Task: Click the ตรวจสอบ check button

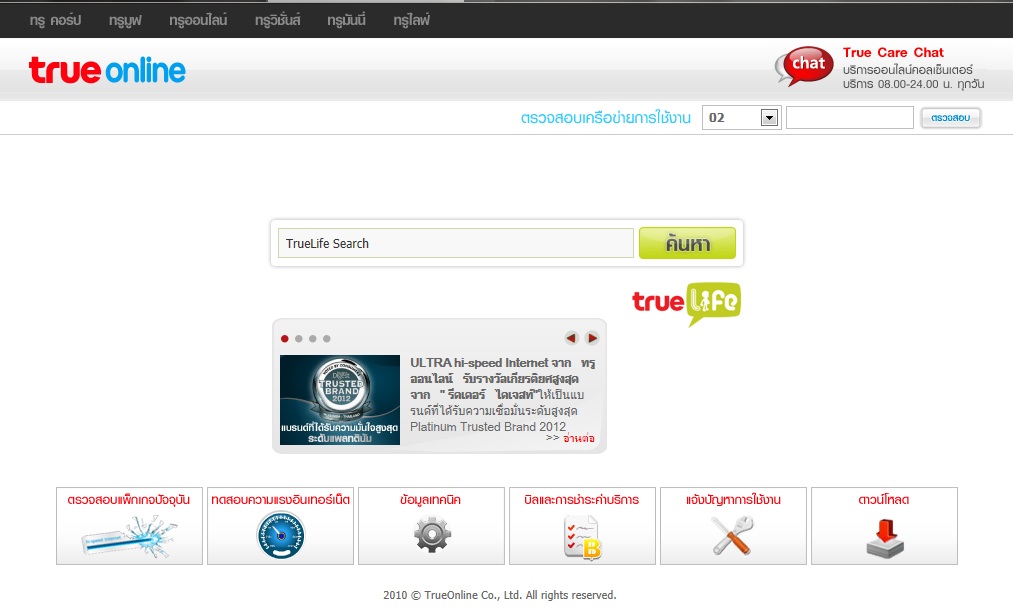Action: click(950, 118)
